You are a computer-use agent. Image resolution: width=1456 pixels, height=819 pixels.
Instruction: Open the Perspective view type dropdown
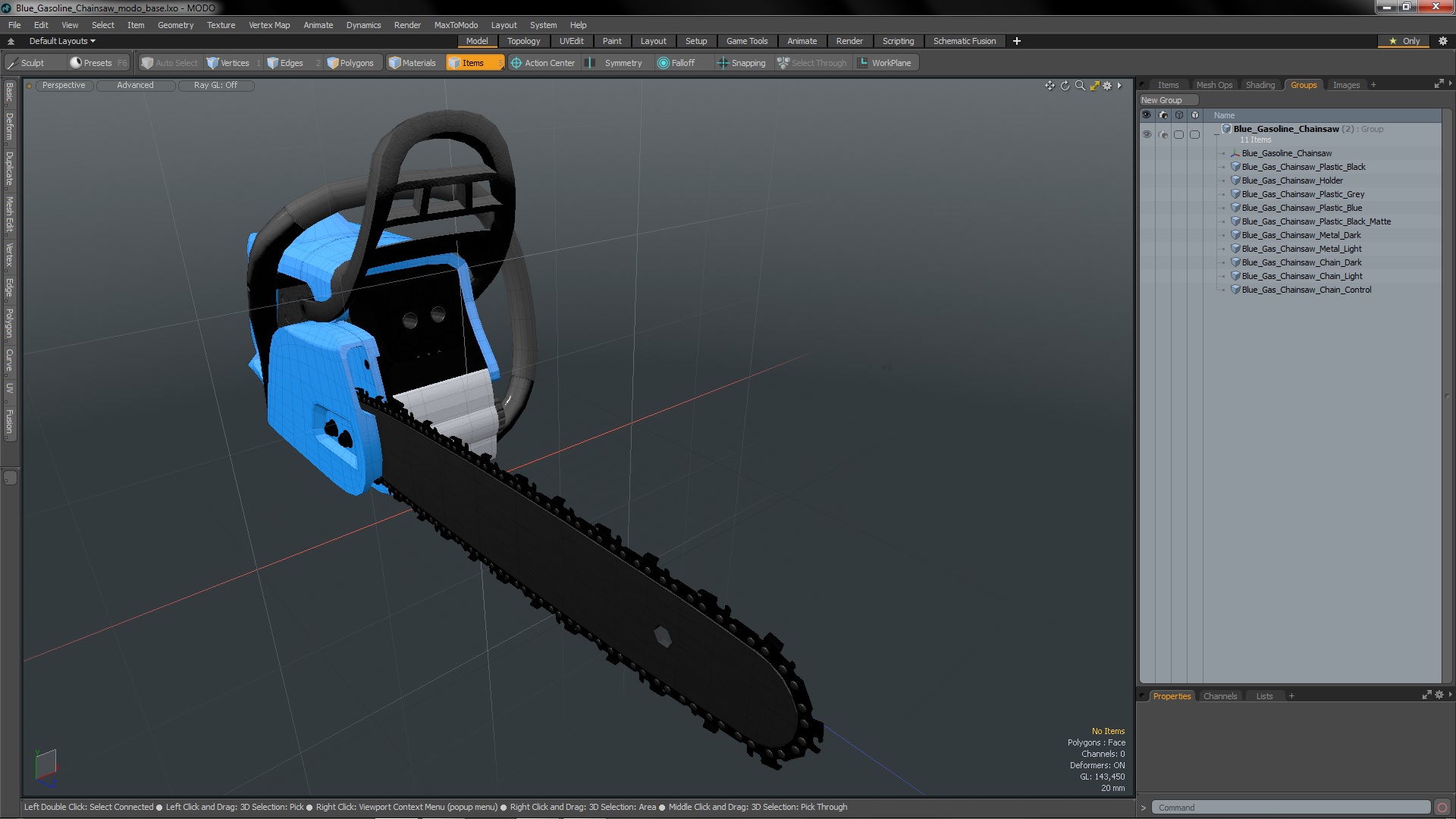point(64,85)
